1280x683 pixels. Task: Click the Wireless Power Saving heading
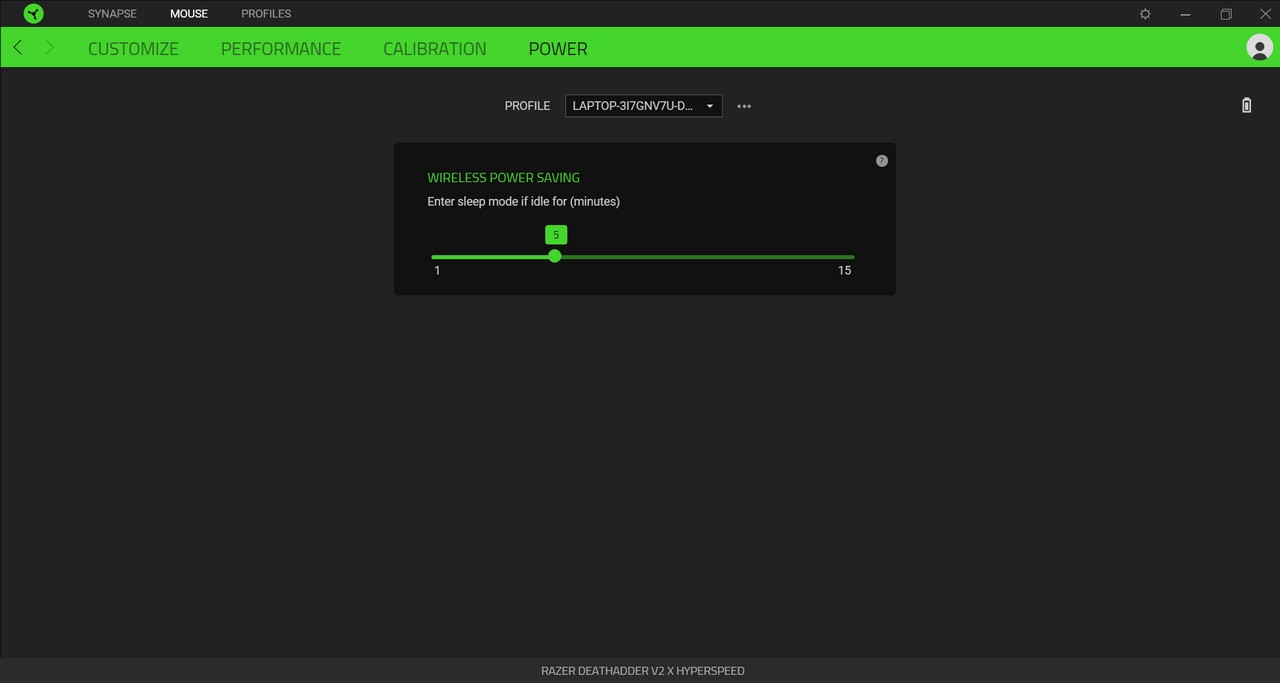(x=503, y=177)
